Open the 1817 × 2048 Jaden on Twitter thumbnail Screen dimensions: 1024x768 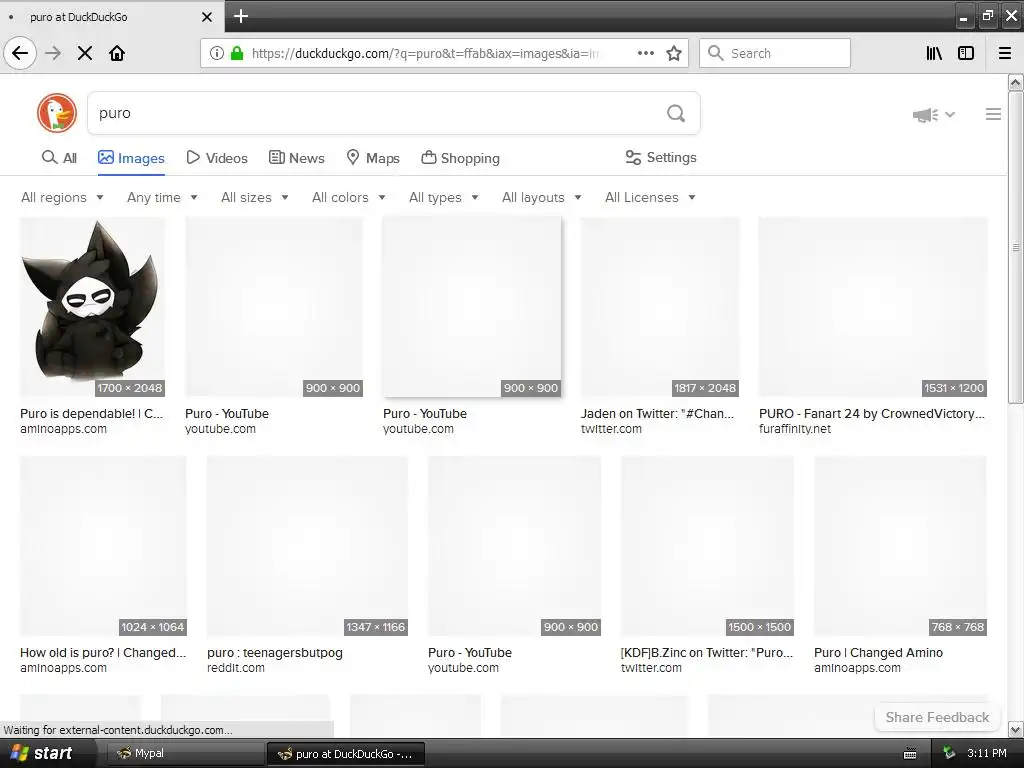coord(660,307)
